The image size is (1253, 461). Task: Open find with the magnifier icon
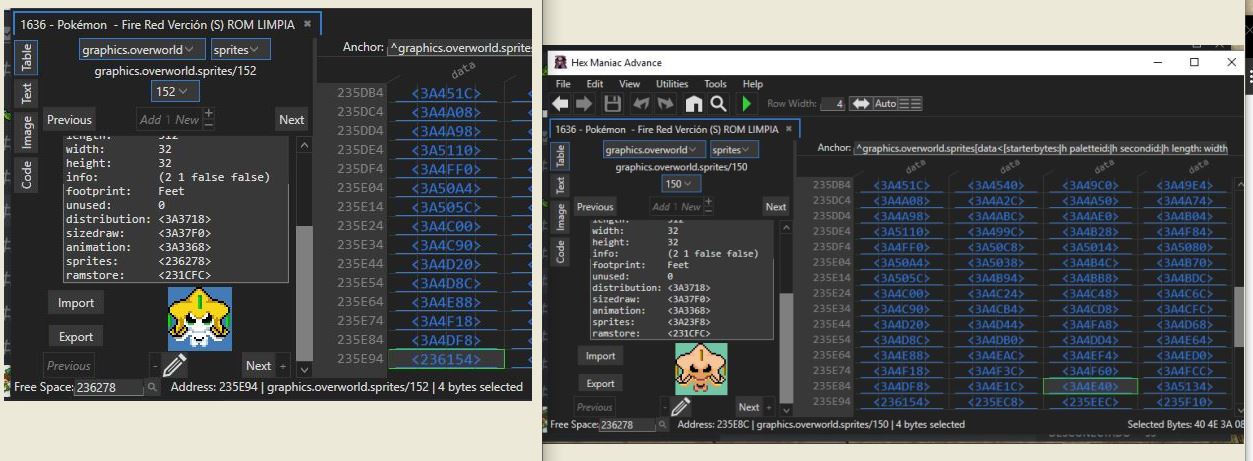click(x=718, y=103)
